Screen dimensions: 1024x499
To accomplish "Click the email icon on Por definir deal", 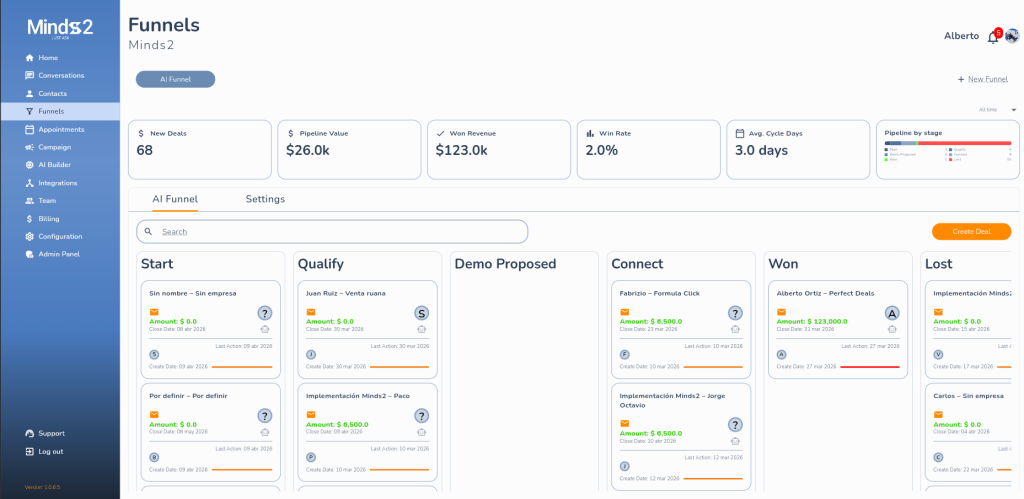I will click(154, 415).
